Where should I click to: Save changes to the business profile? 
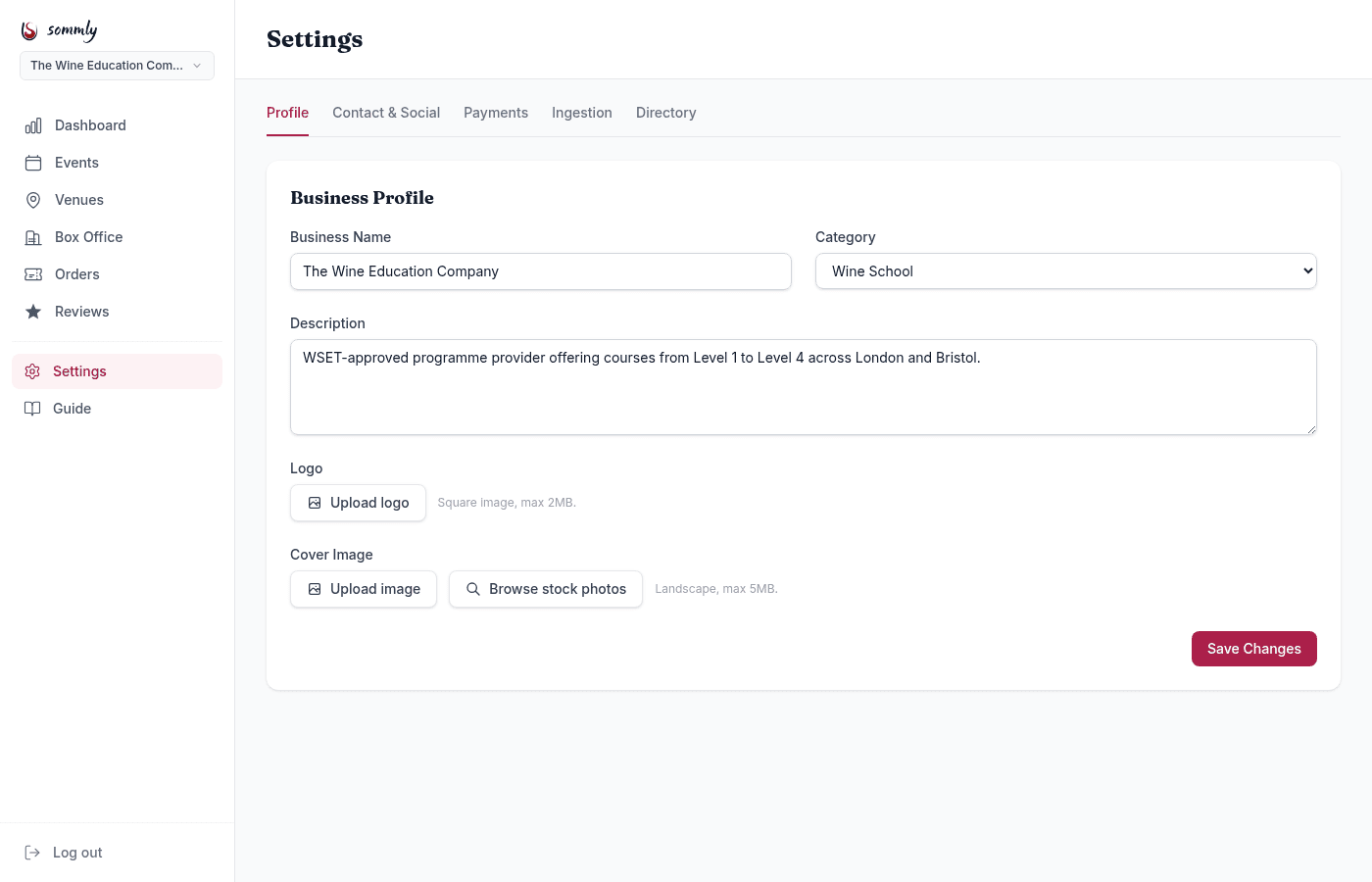[1254, 649]
